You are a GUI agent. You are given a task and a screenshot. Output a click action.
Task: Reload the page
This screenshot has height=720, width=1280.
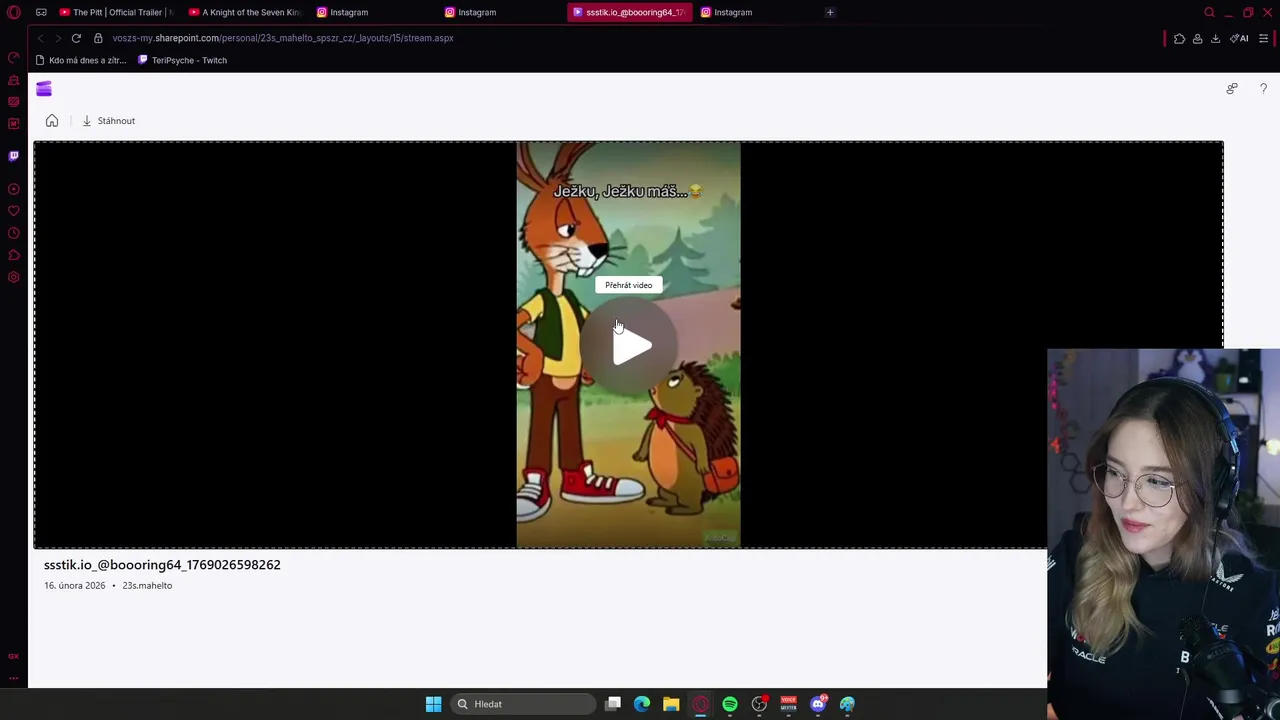tap(76, 38)
